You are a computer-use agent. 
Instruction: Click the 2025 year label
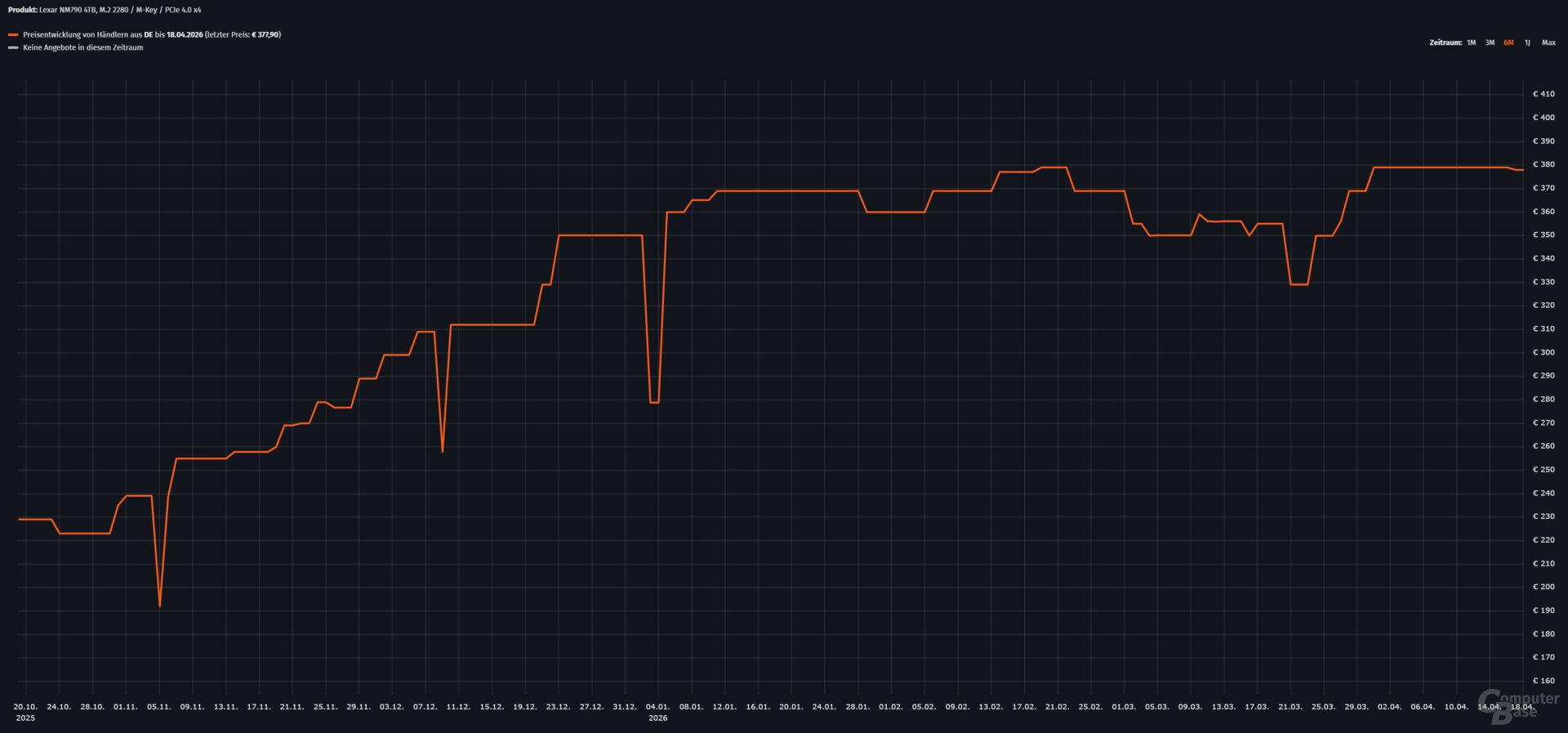click(x=25, y=718)
